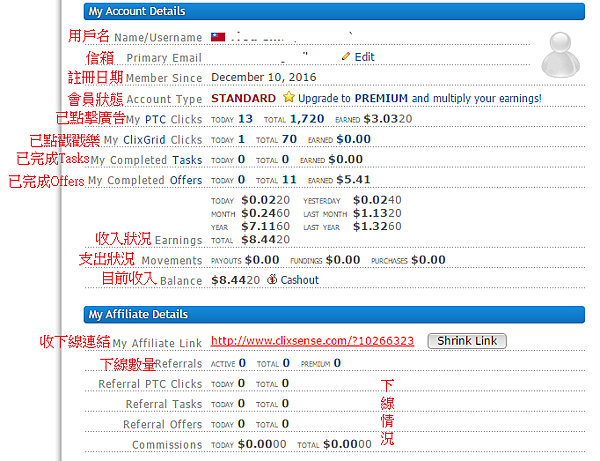Click the Referrals premium count 0
Image resolution: width=600 pixels, height=461 pixels.
337,363
